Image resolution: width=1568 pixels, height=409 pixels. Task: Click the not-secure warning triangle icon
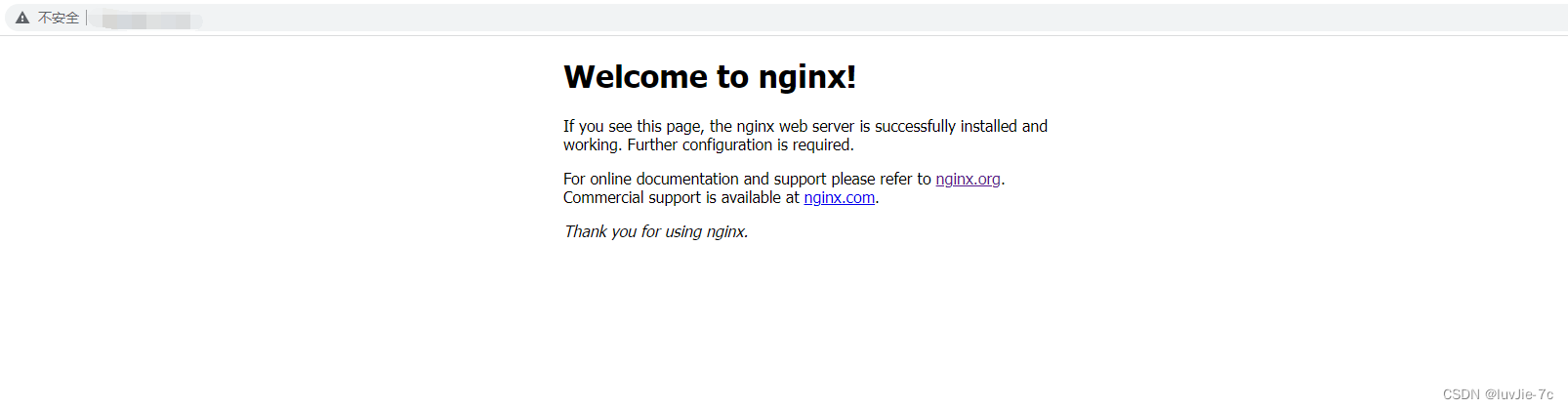click(x=22, y=18)
